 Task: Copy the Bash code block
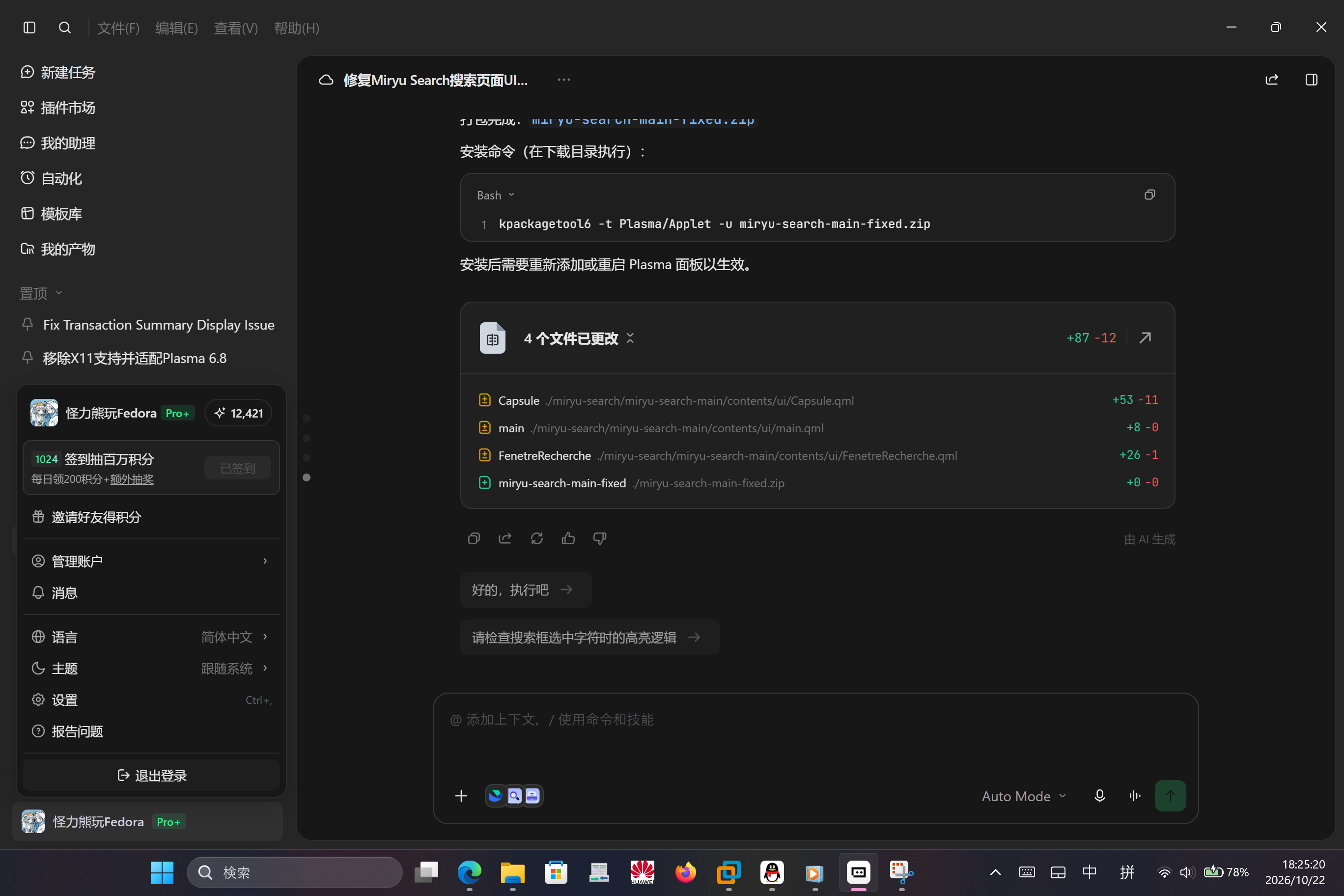click(x=1149, y=195)
